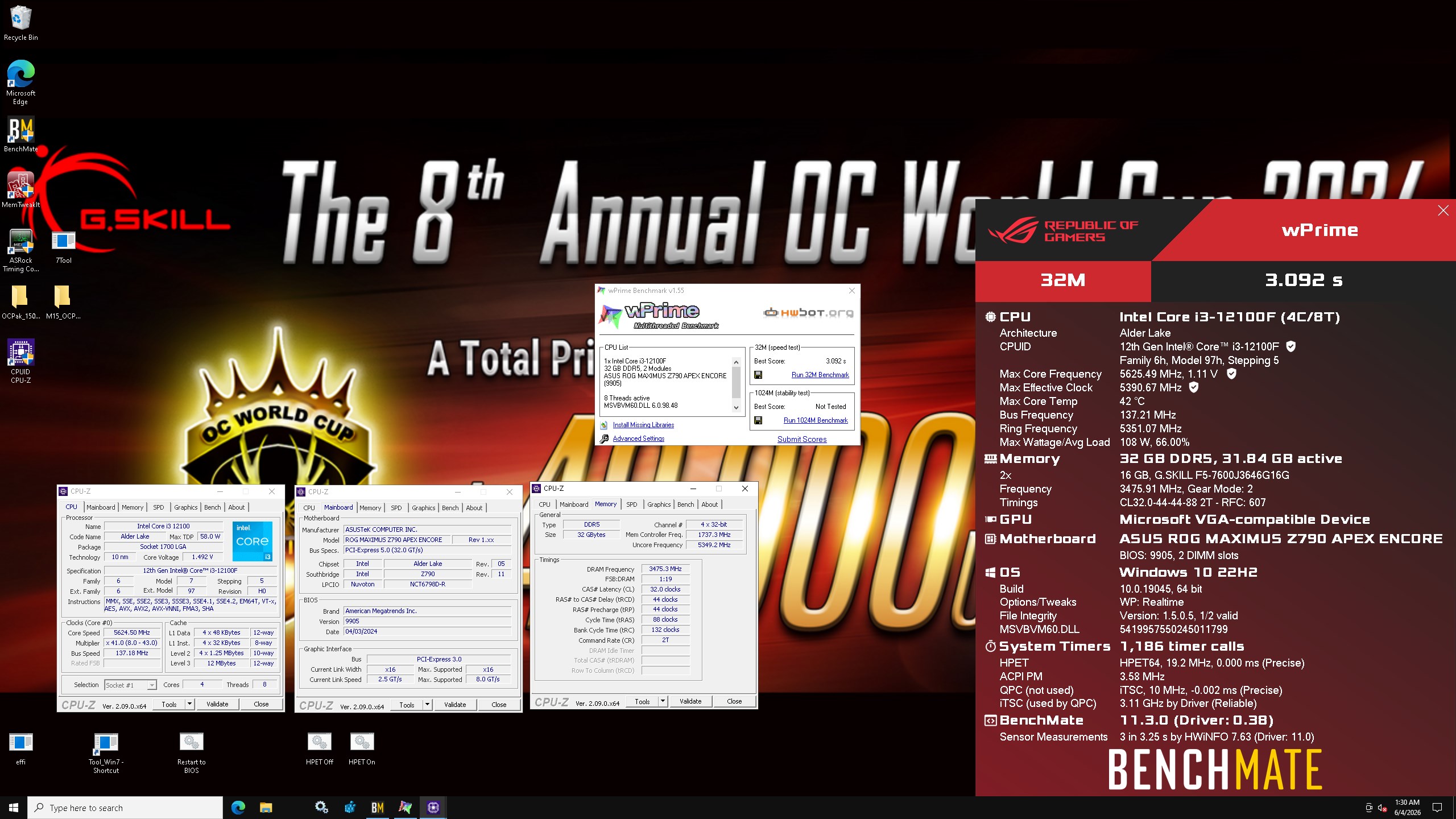Open Advanced Settings link in wPrime
The height and width of the screenshot is (819, 1456).
point(638,439)
